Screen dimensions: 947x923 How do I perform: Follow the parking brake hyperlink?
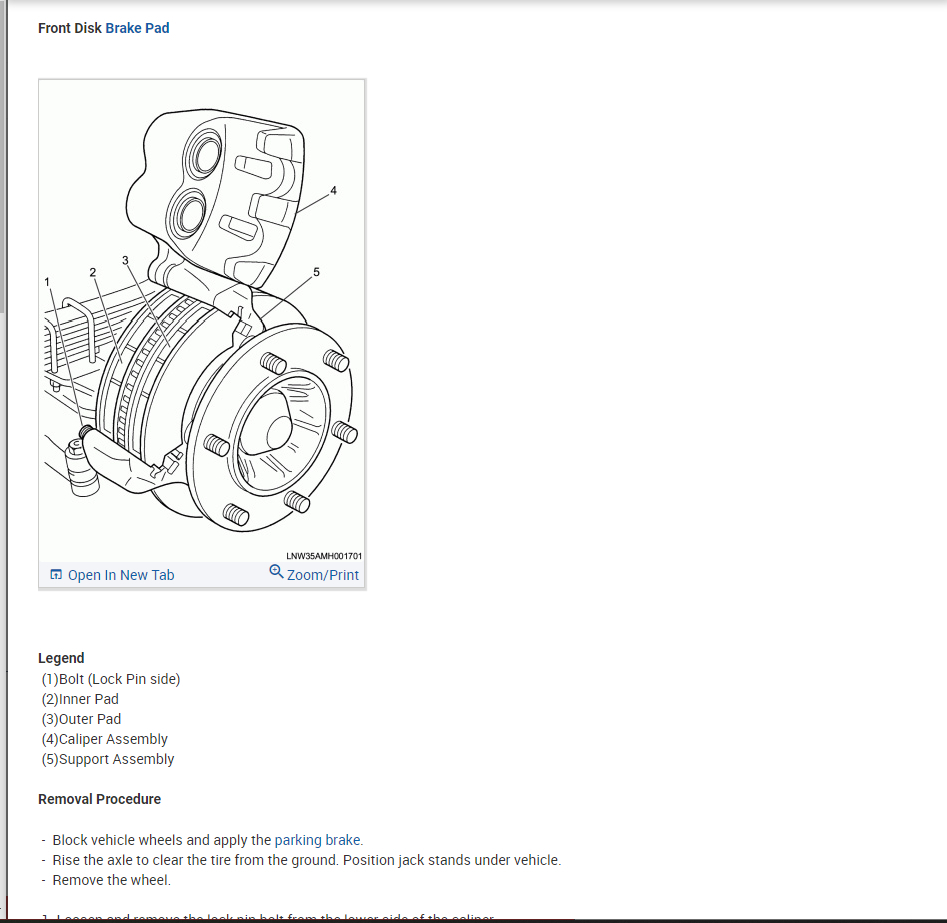(318, 840)
